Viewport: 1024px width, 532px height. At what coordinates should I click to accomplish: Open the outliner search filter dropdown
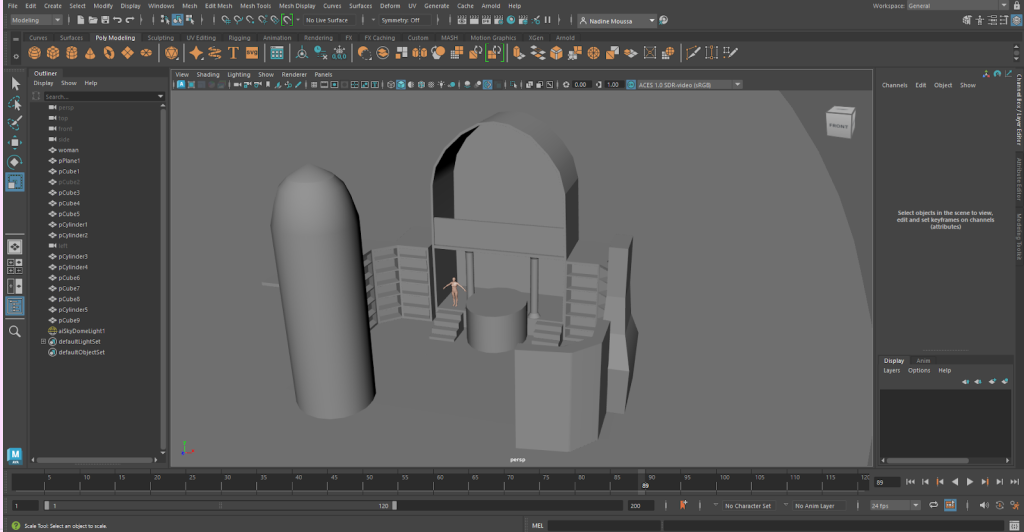coord(161,97)
